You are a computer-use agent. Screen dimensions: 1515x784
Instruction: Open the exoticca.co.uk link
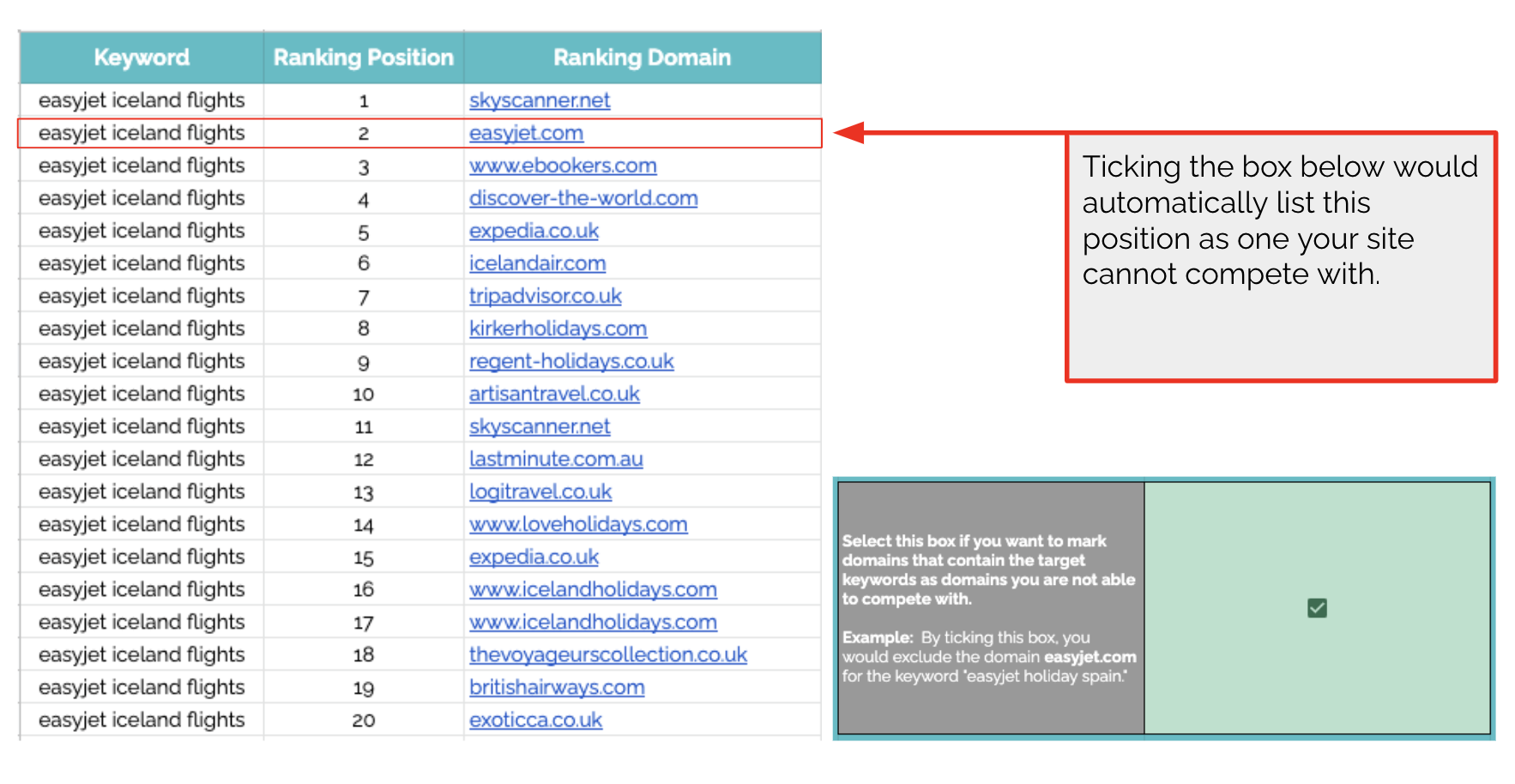coord(535,721)
